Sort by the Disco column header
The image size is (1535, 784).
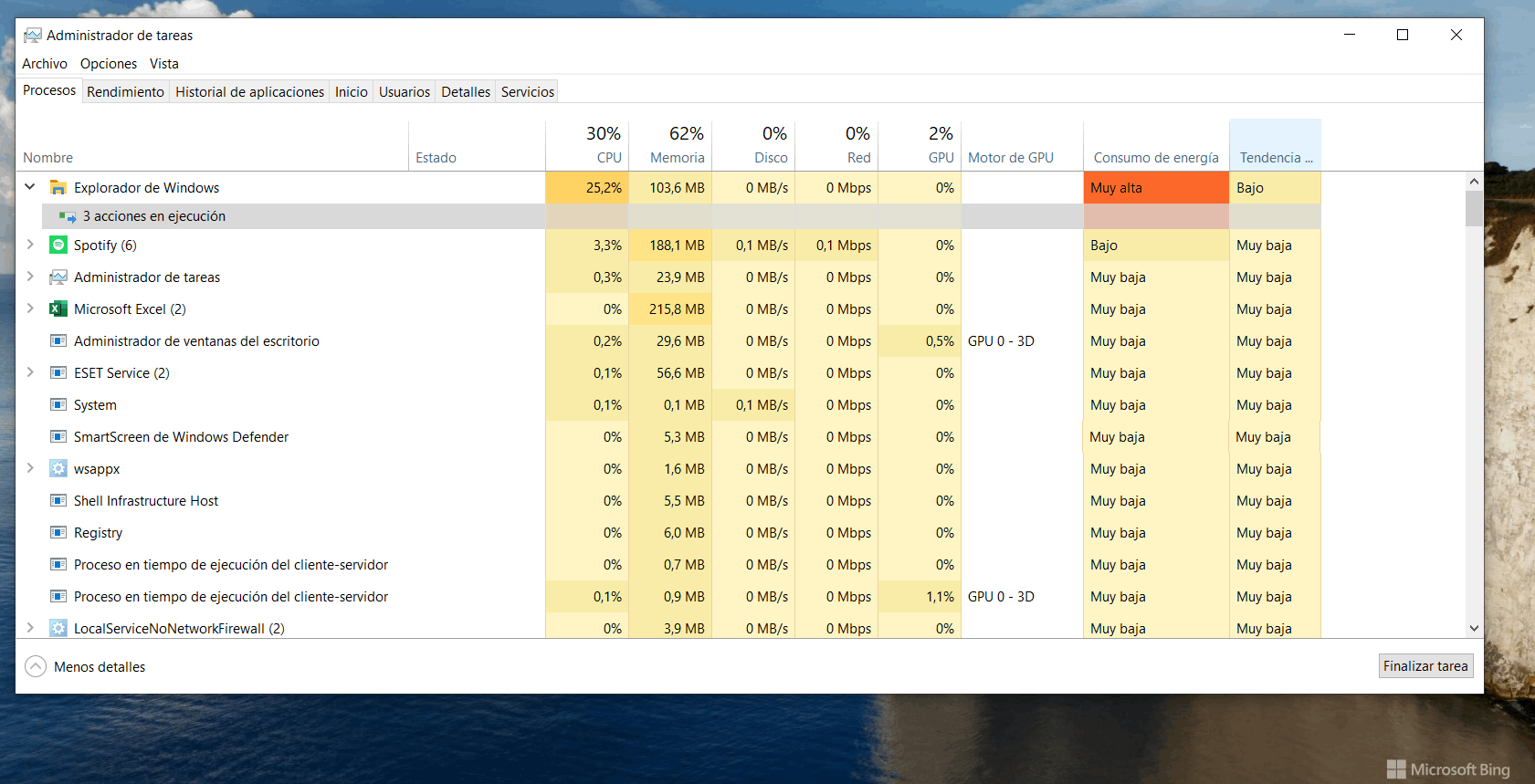(x=753, y=145)
